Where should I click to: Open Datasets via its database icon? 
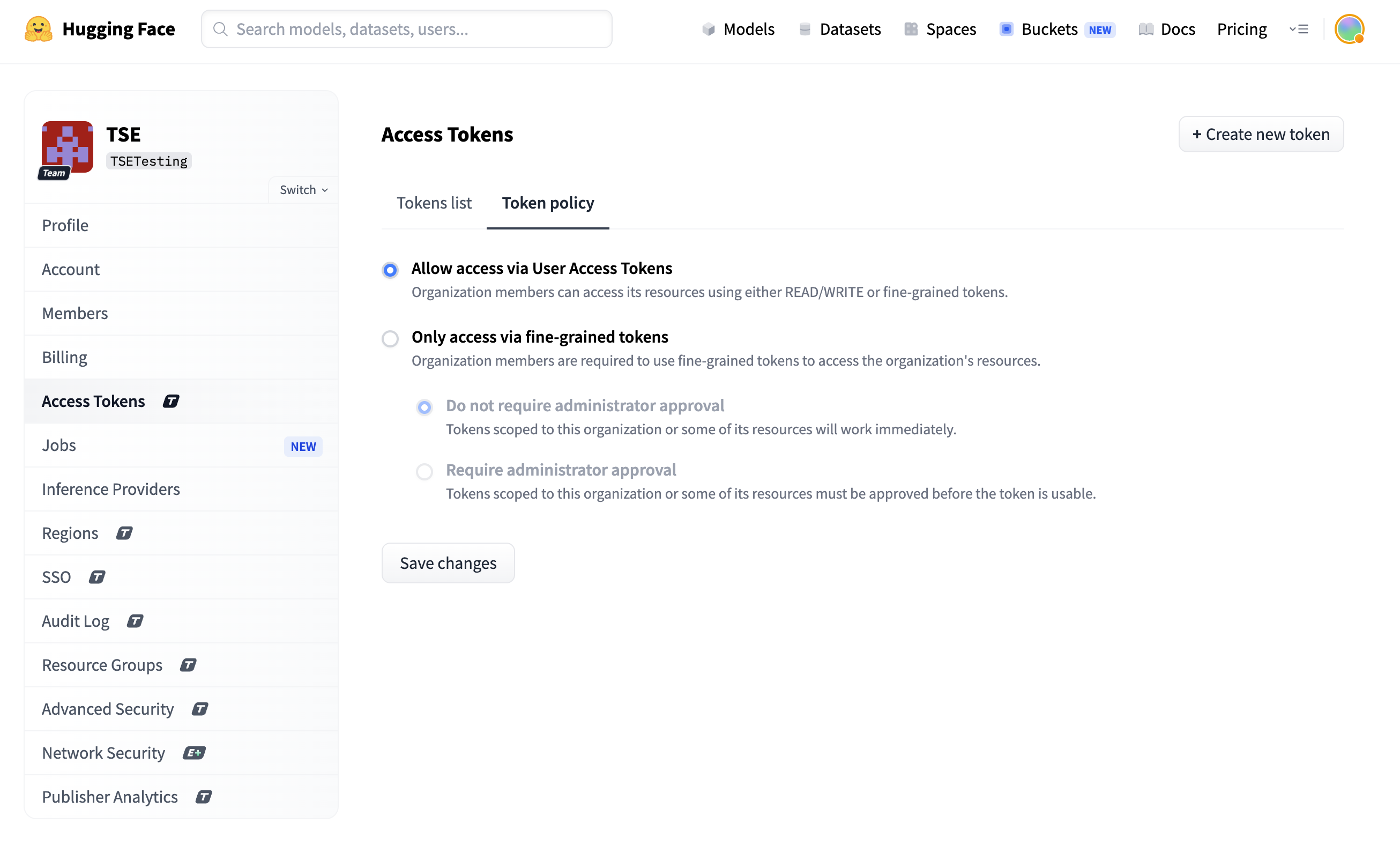point(805,29)
